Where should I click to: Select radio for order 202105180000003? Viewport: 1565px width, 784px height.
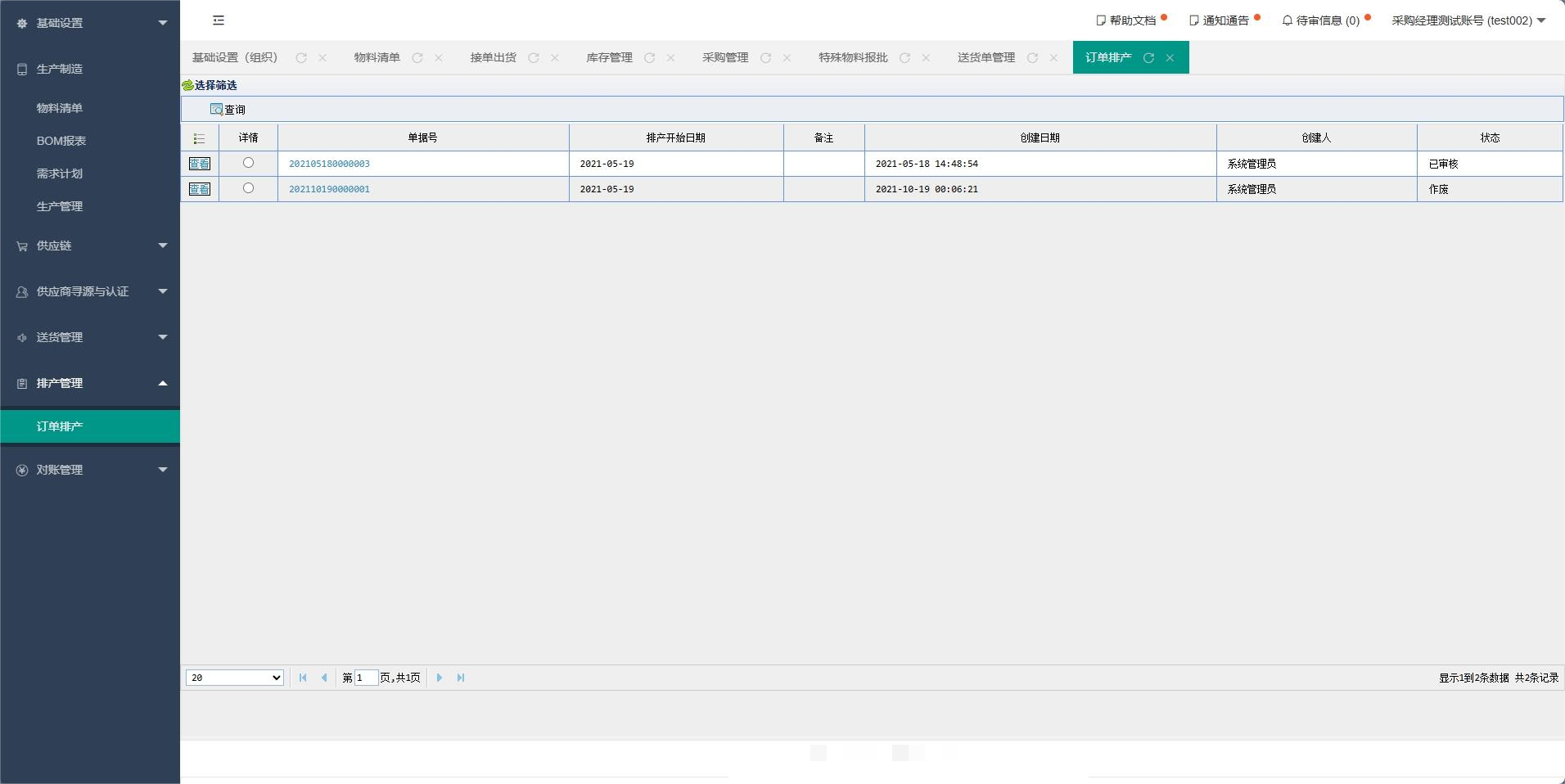coord(248,163)
